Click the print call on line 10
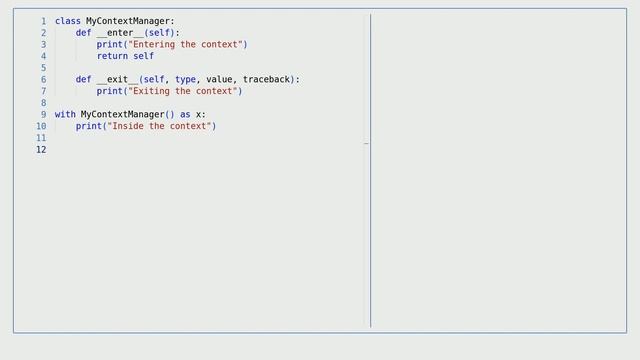 [146, 126]
